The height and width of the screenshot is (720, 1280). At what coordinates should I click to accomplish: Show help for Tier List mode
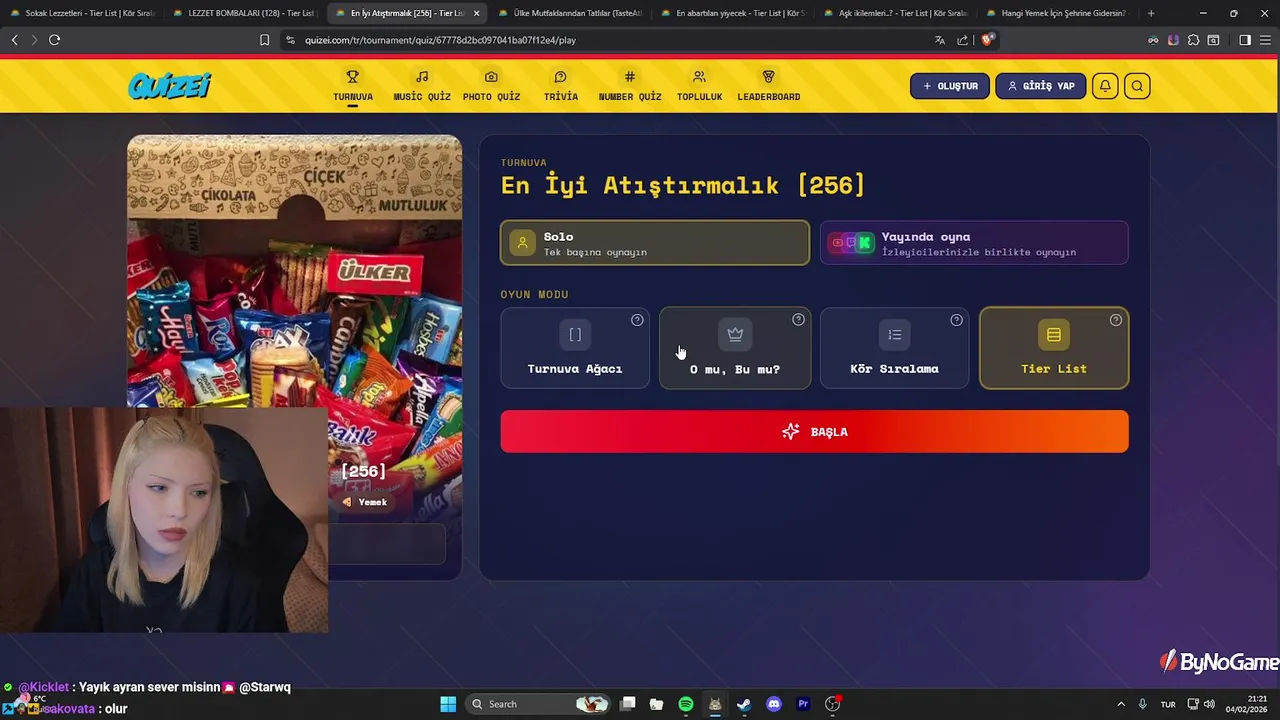[1116, 320]
